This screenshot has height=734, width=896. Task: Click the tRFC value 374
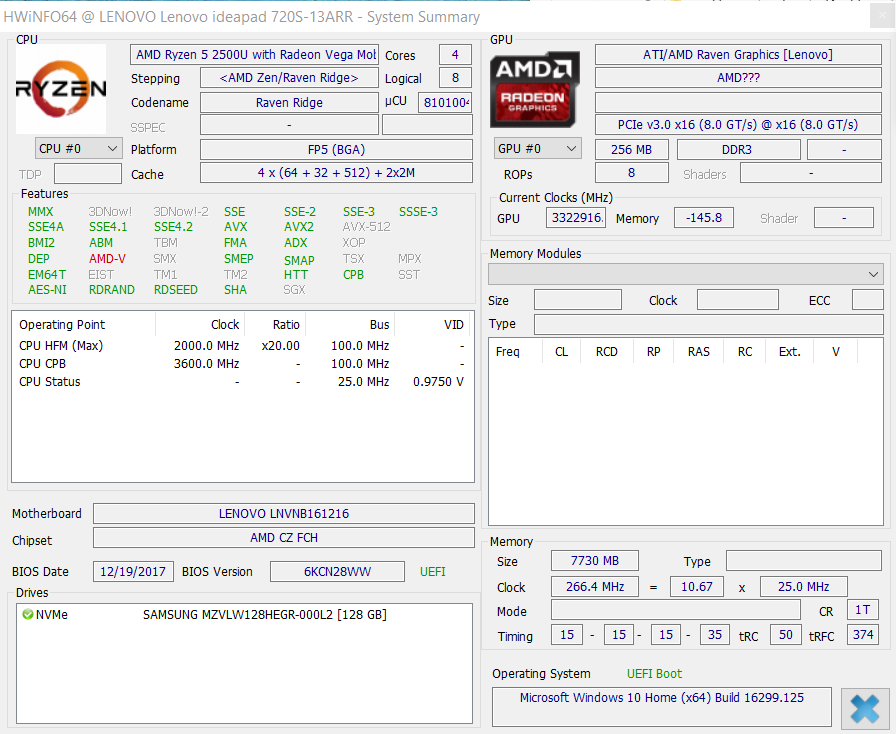tap(863, 635)
